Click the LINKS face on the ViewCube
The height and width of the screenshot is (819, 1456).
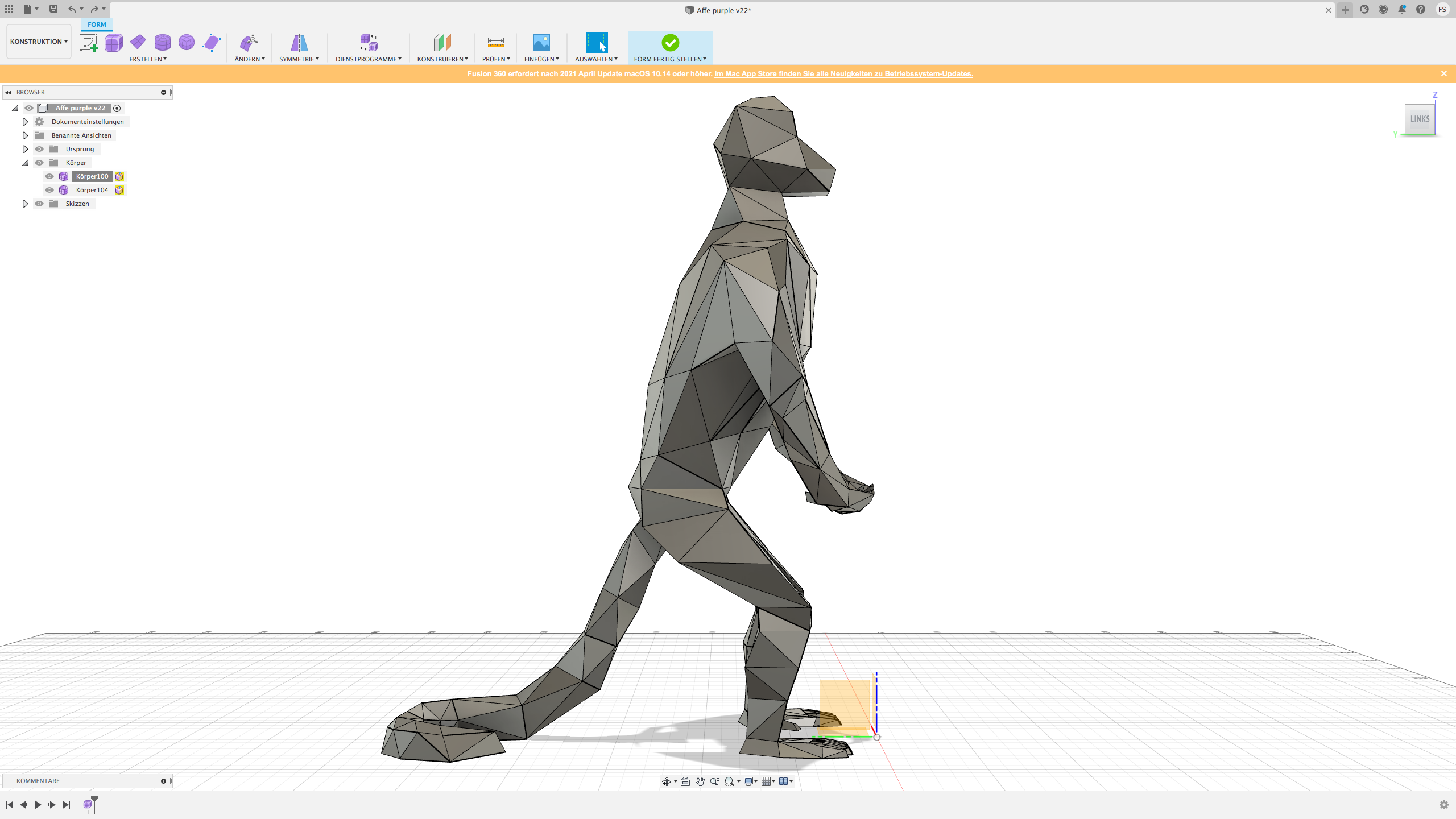[x=1419, y=119]
